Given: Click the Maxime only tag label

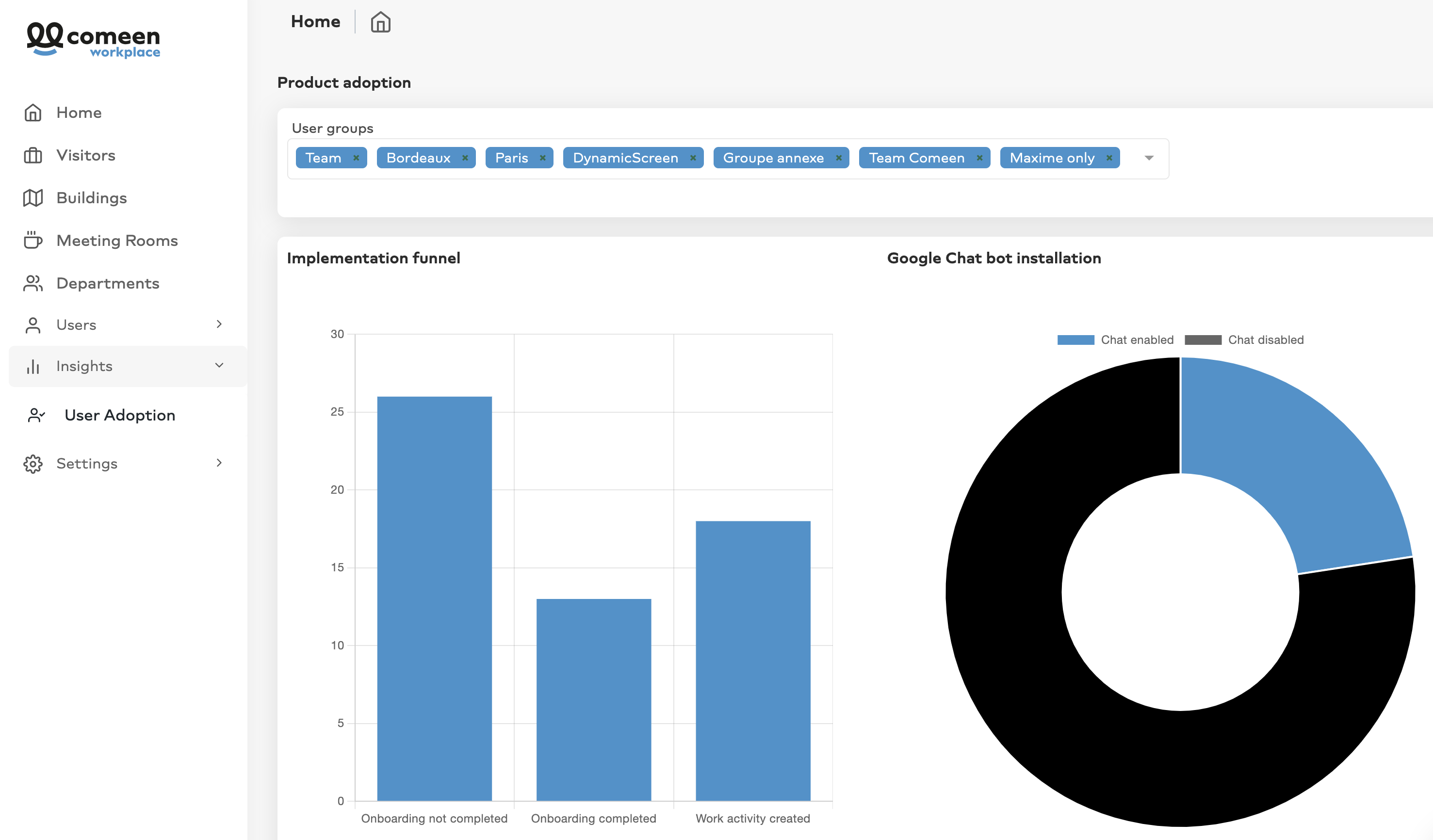Looking at the screenshot, I should tap(1053, 158).
